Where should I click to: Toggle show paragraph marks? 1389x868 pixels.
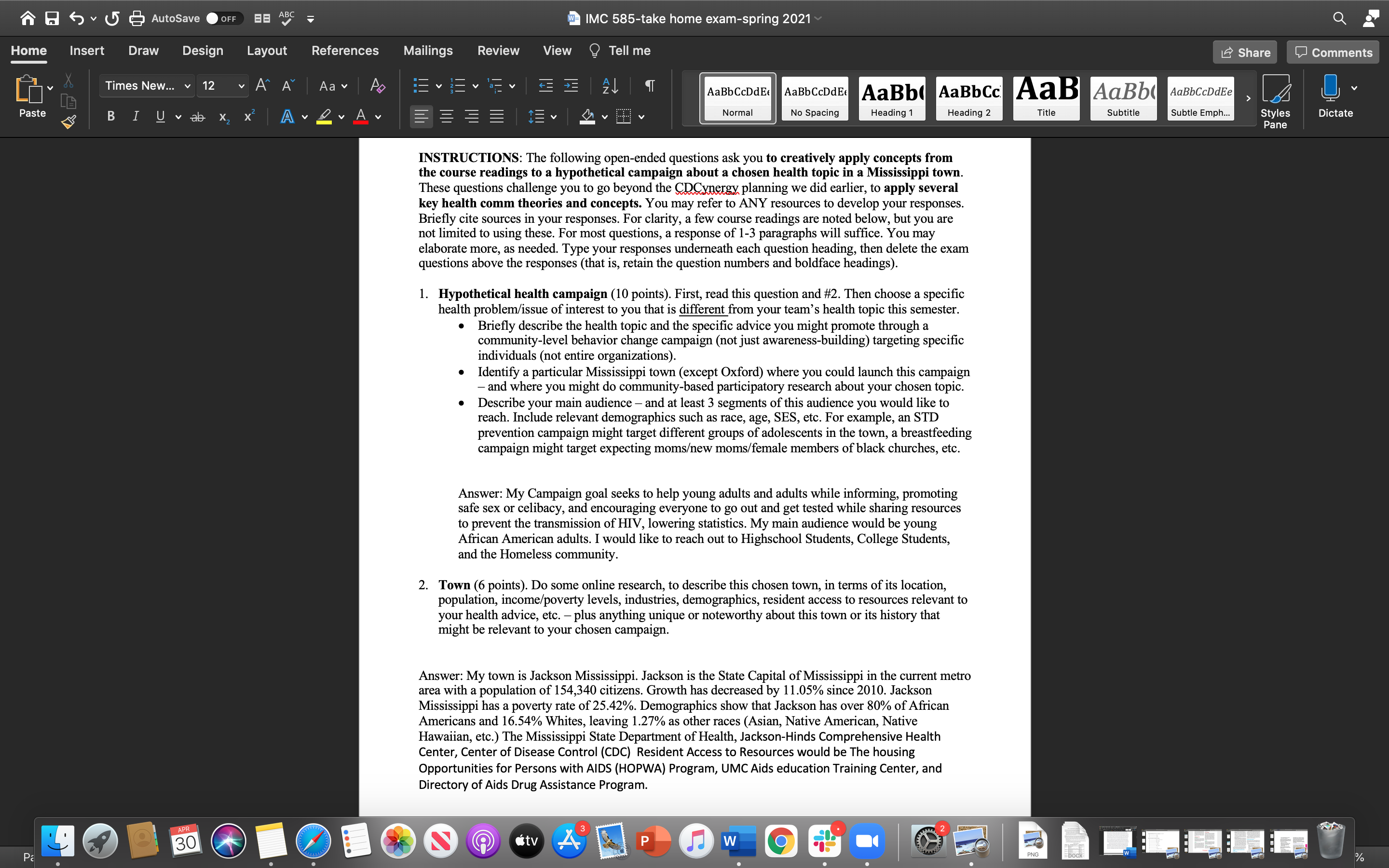pos(650,85)
